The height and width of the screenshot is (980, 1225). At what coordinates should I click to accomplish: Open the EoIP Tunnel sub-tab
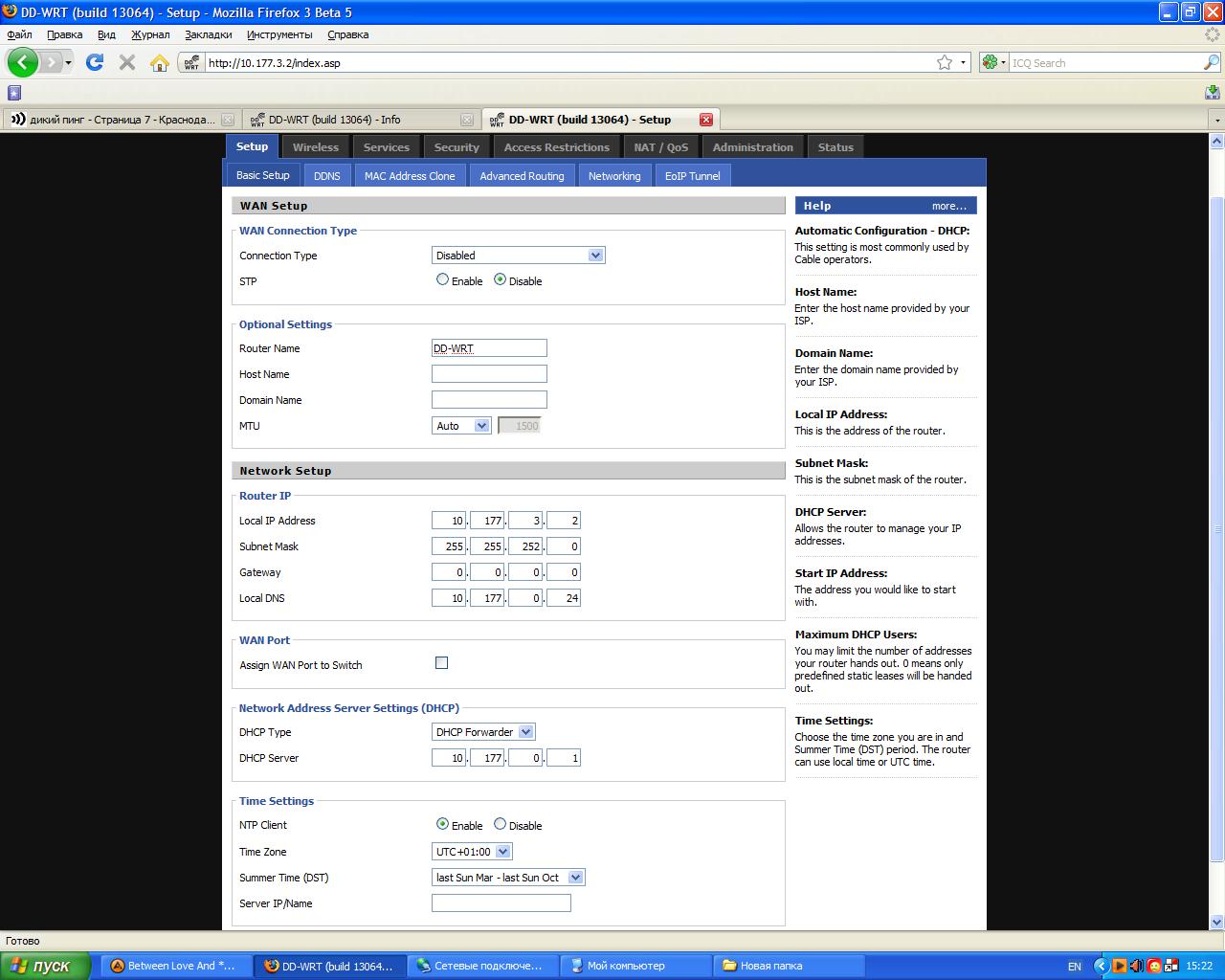[x=693, y=176]
